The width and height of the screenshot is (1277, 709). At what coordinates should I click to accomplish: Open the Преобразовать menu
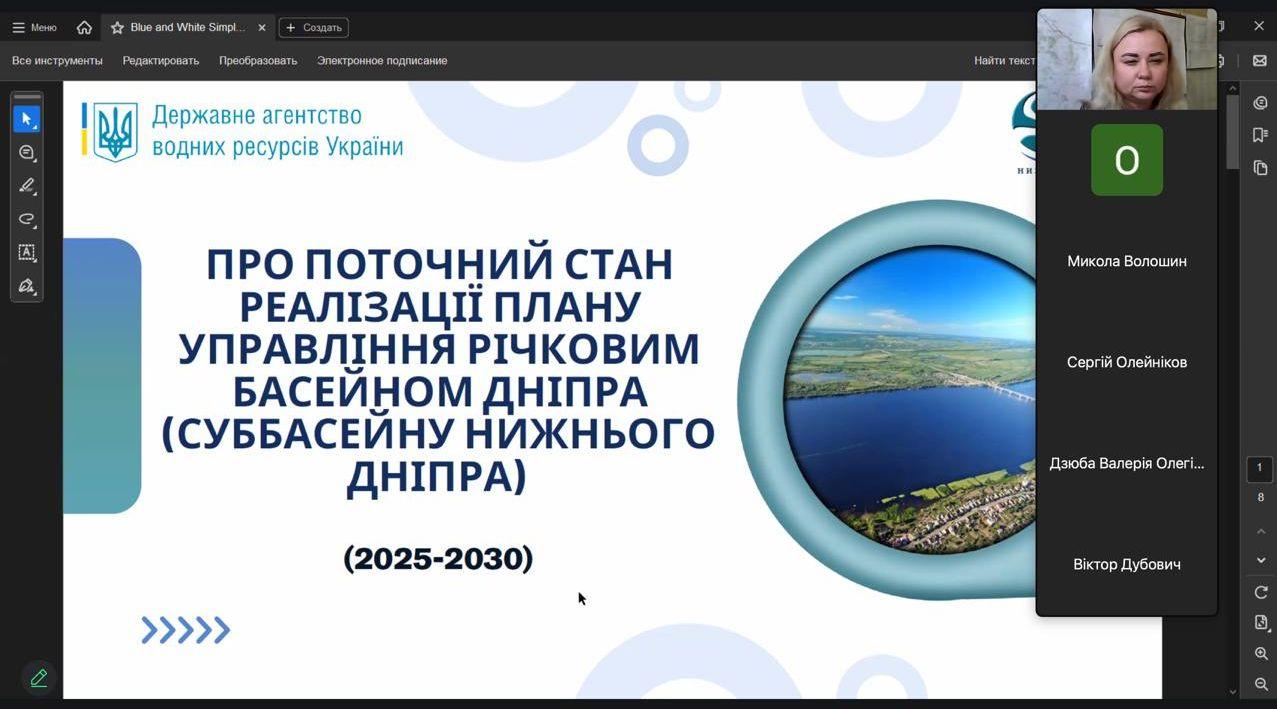[x=258, y=61]
